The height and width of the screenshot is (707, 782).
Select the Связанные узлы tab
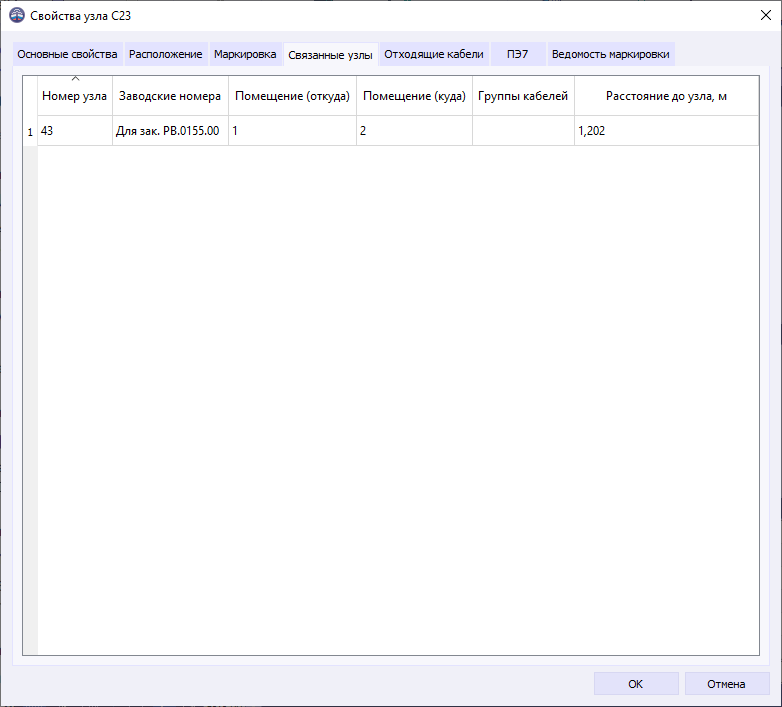(x=330, y=55)
